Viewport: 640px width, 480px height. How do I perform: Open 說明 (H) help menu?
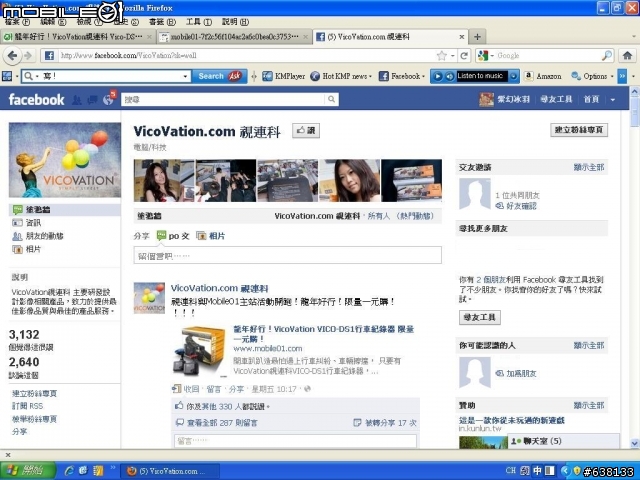(236, 22)
